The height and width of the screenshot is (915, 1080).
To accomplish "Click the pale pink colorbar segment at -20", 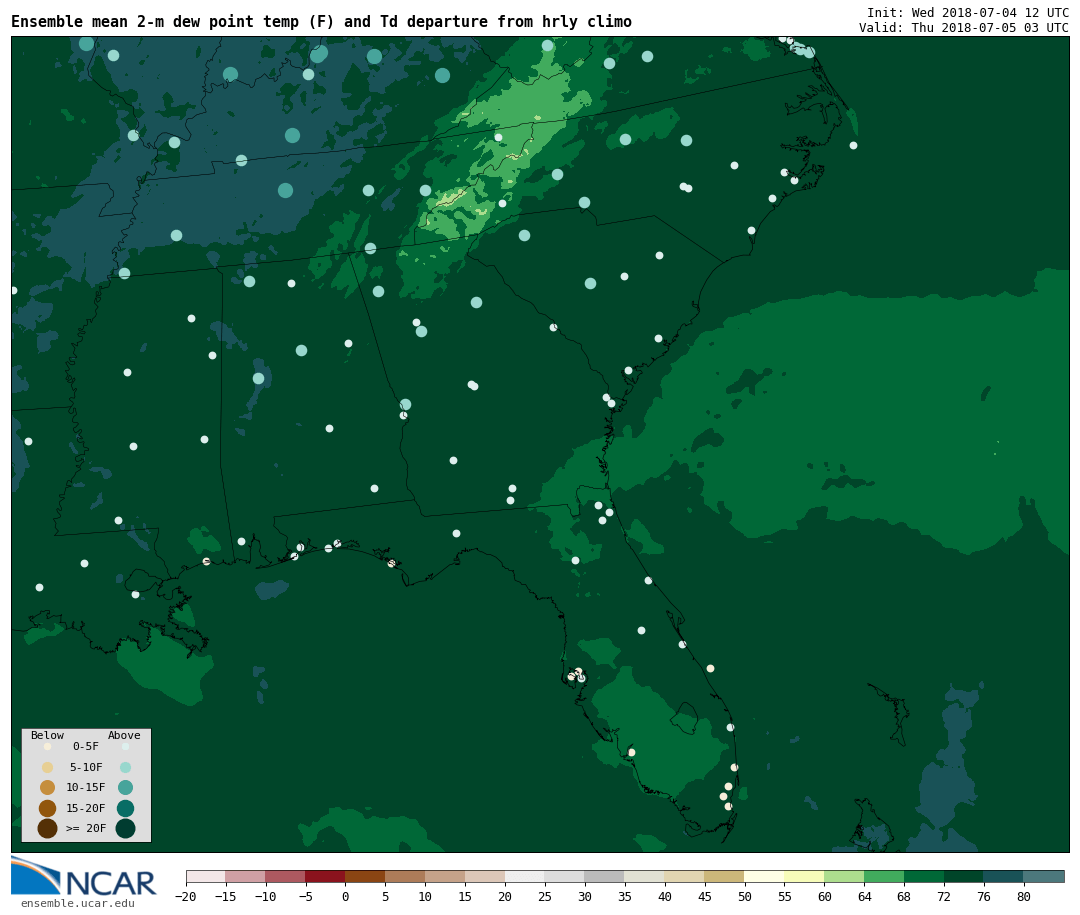I will point(206,876).
